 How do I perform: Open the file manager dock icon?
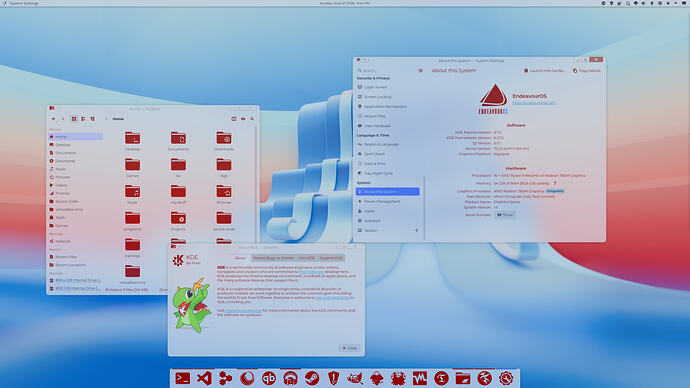[463, 378]
